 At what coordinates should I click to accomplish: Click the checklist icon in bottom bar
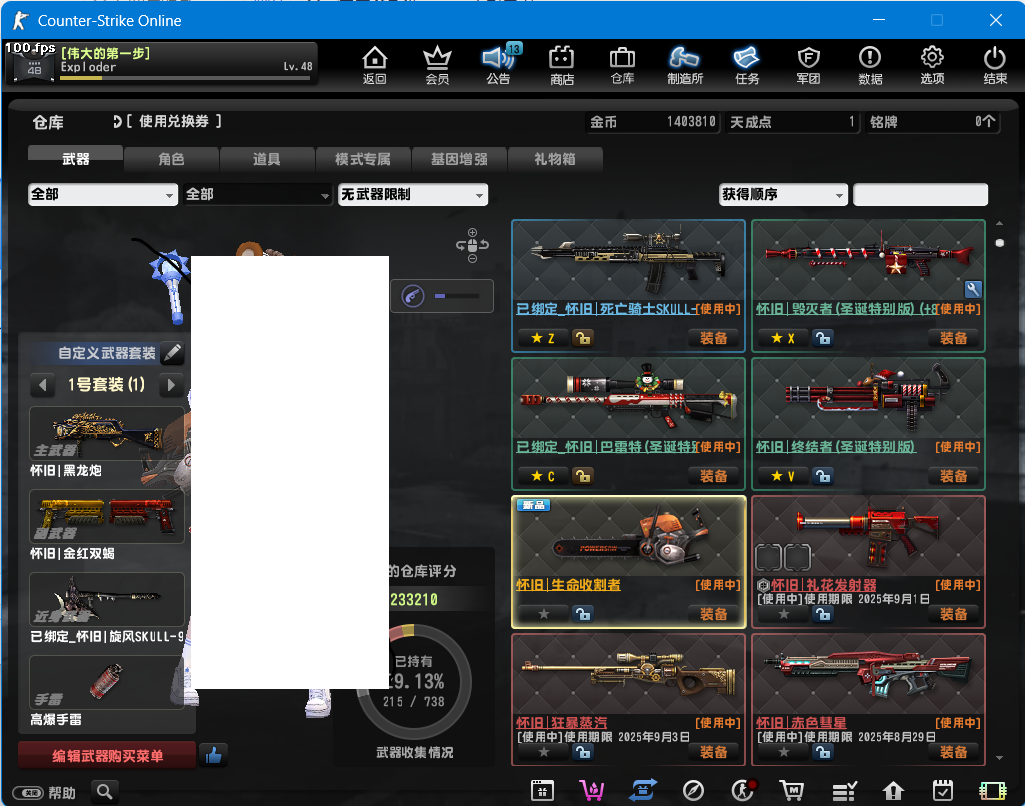[844, 791]
